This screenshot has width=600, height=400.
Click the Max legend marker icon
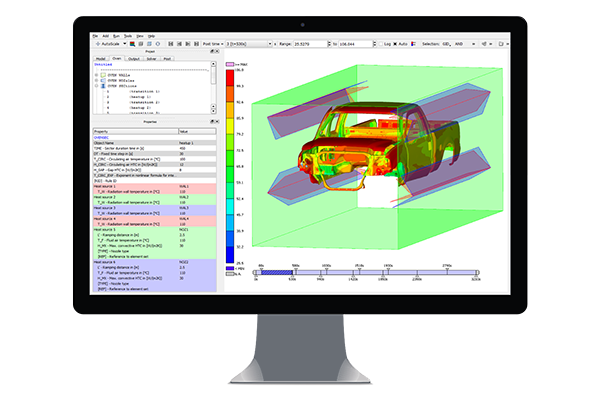[230, 66]
